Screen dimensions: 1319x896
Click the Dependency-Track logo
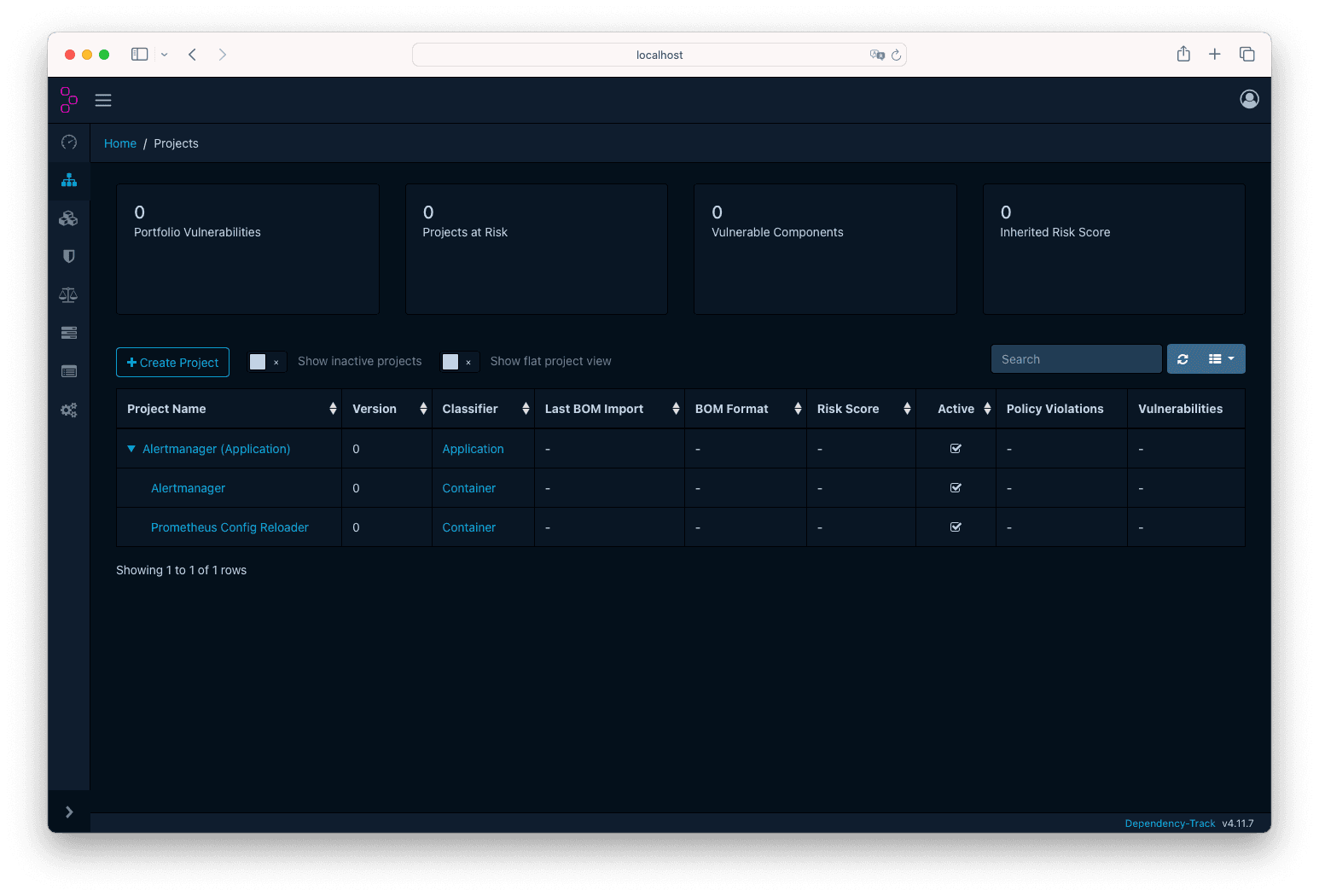(x=69, y=100)
